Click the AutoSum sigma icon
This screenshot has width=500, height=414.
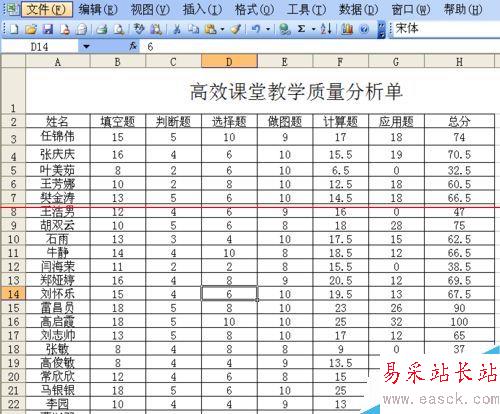302,29
